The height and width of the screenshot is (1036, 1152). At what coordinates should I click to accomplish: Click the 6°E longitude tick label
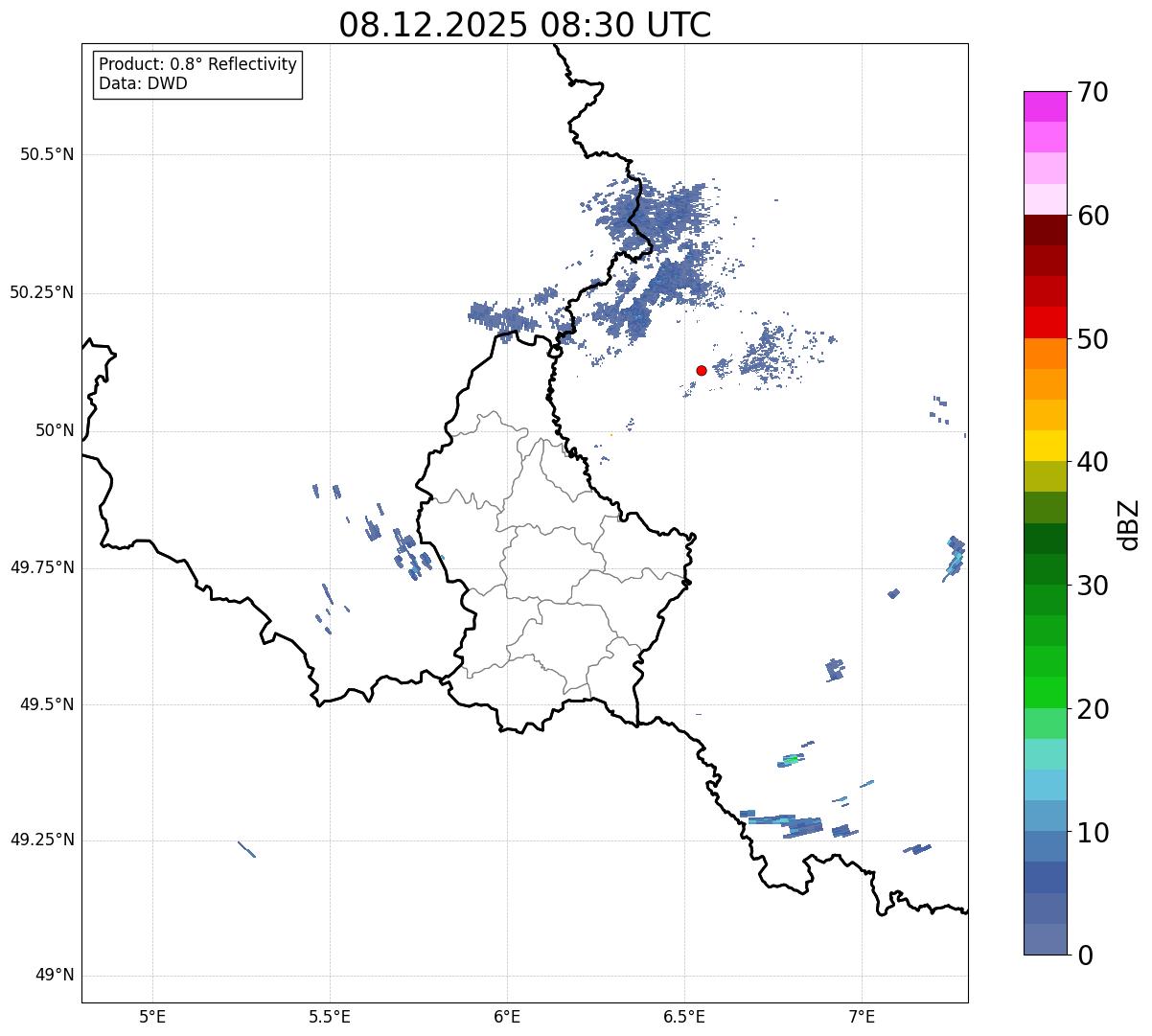(x=507, y=1016)
